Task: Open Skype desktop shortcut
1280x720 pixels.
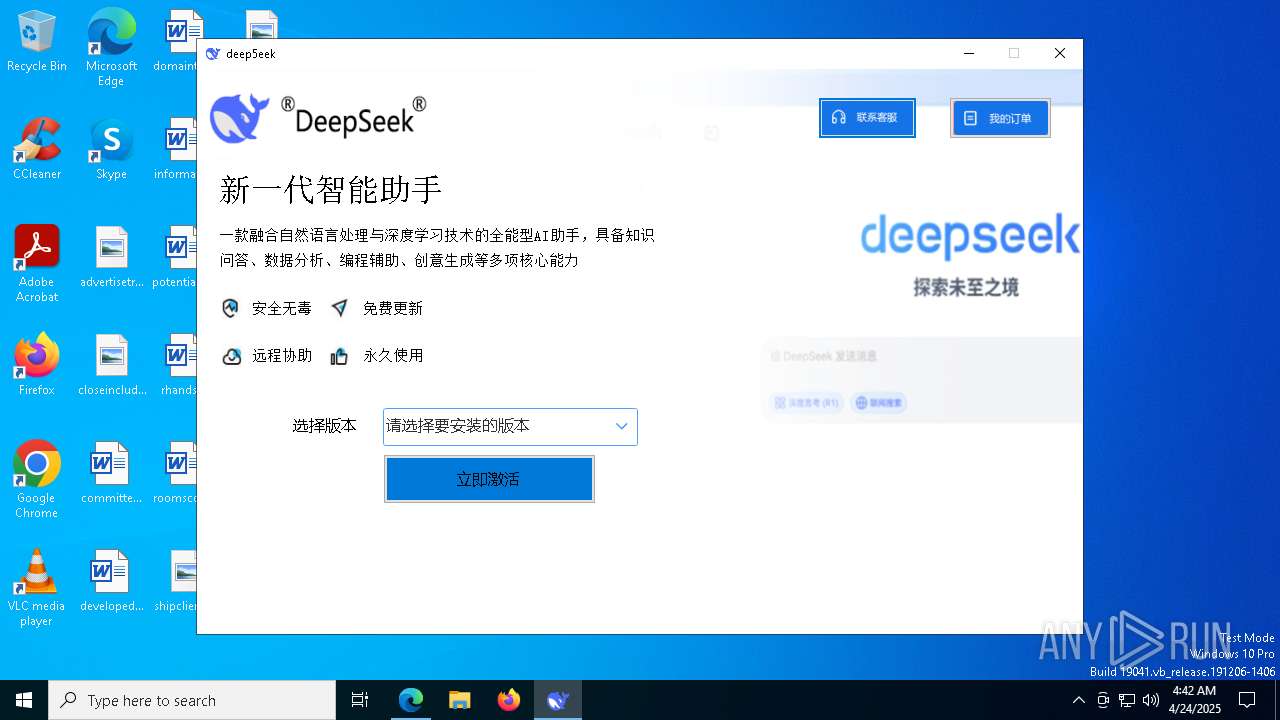Action: coord(111,149)
